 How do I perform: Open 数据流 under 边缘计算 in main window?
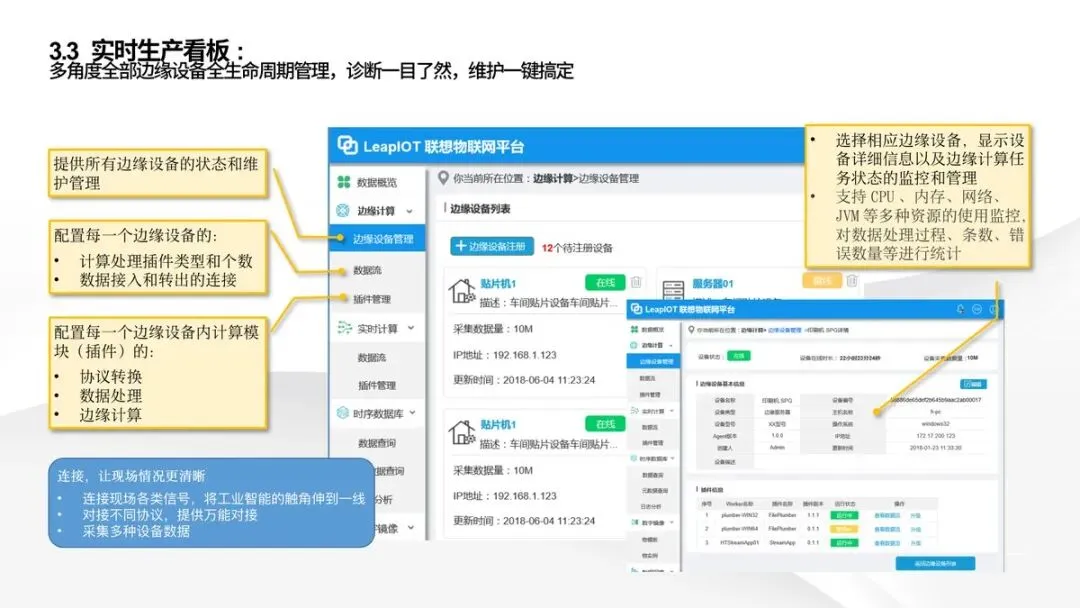367,270
